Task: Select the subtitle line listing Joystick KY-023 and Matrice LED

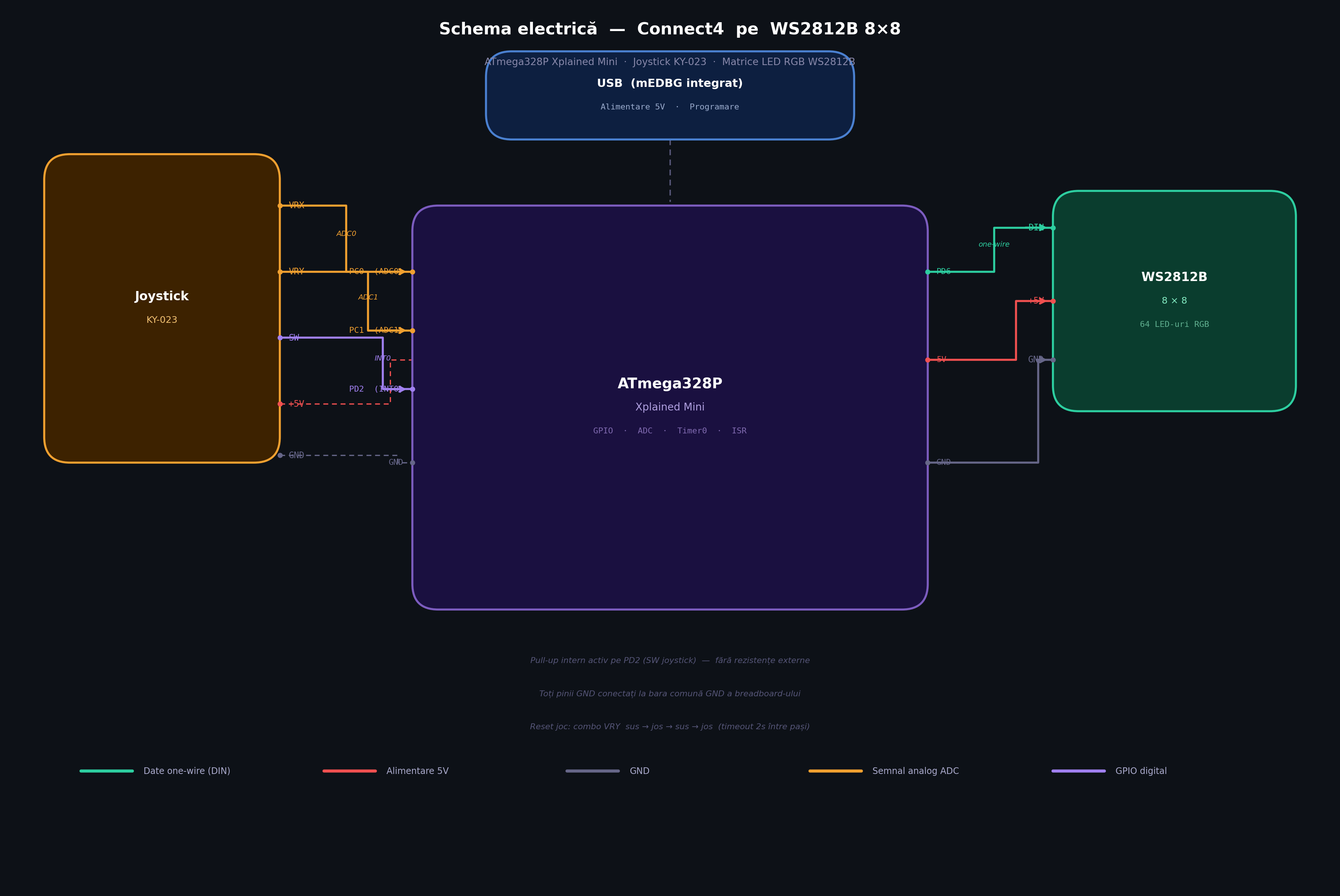Action: [670, 62]
